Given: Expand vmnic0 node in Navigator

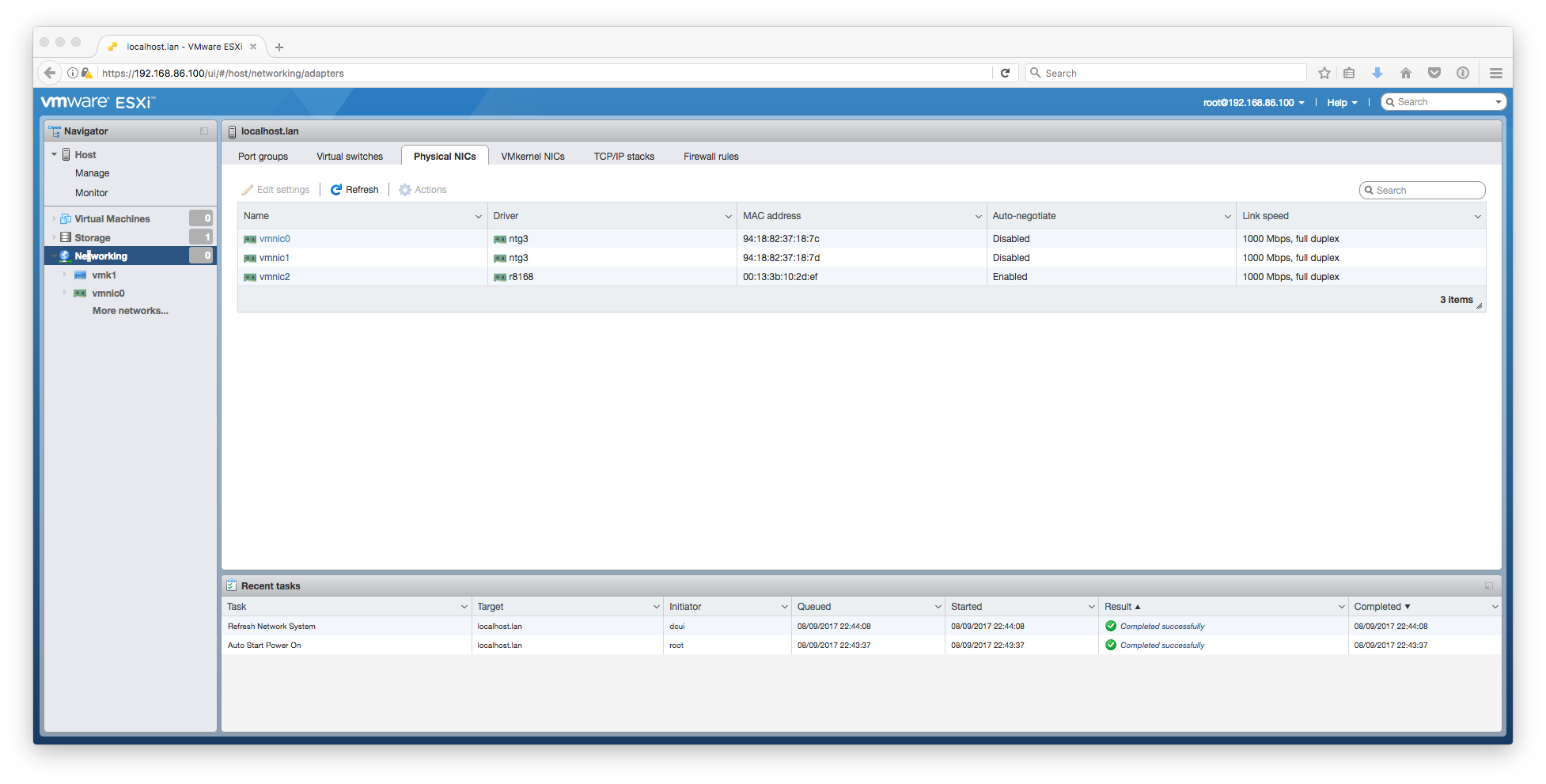Looking at the screenshot, I should pos(65,294).
